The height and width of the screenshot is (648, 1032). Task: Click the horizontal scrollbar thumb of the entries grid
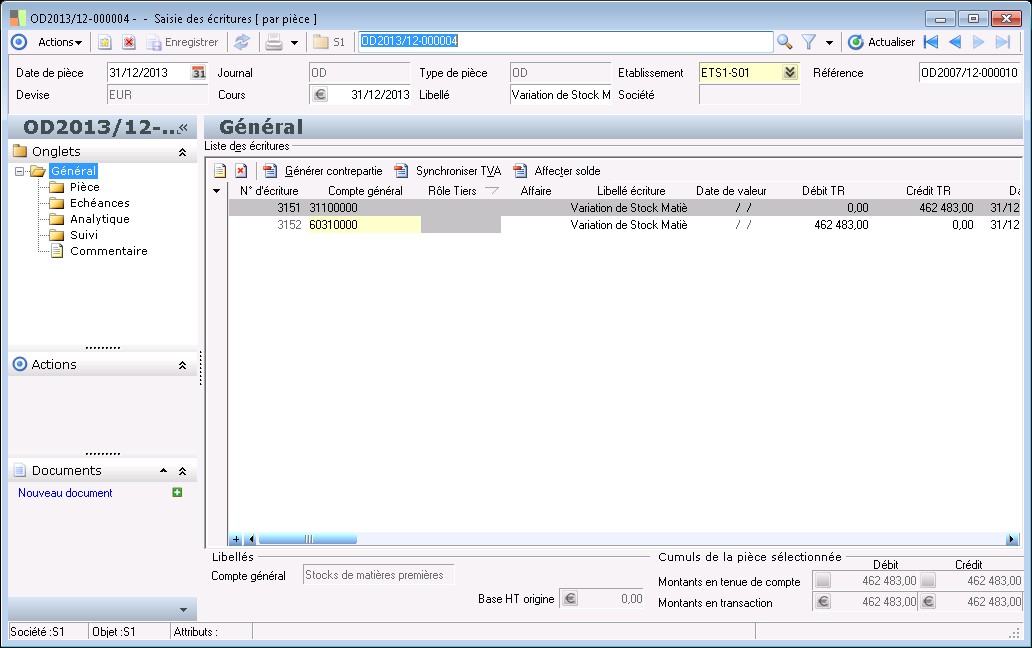307,539
